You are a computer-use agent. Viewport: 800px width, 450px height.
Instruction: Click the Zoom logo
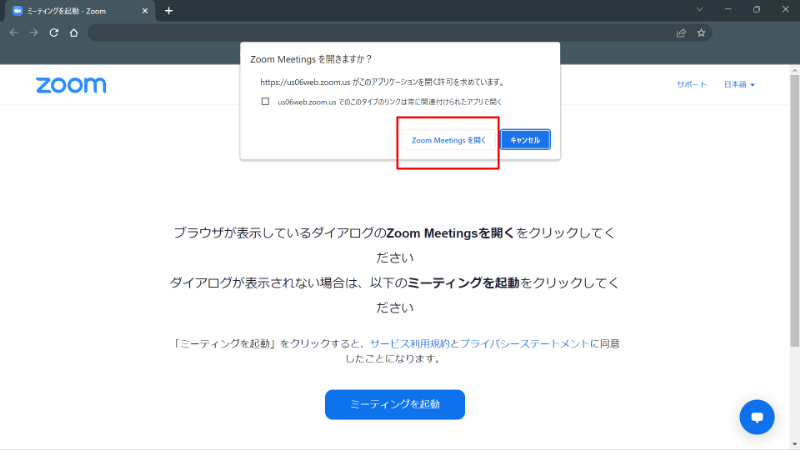click(70, 85)
